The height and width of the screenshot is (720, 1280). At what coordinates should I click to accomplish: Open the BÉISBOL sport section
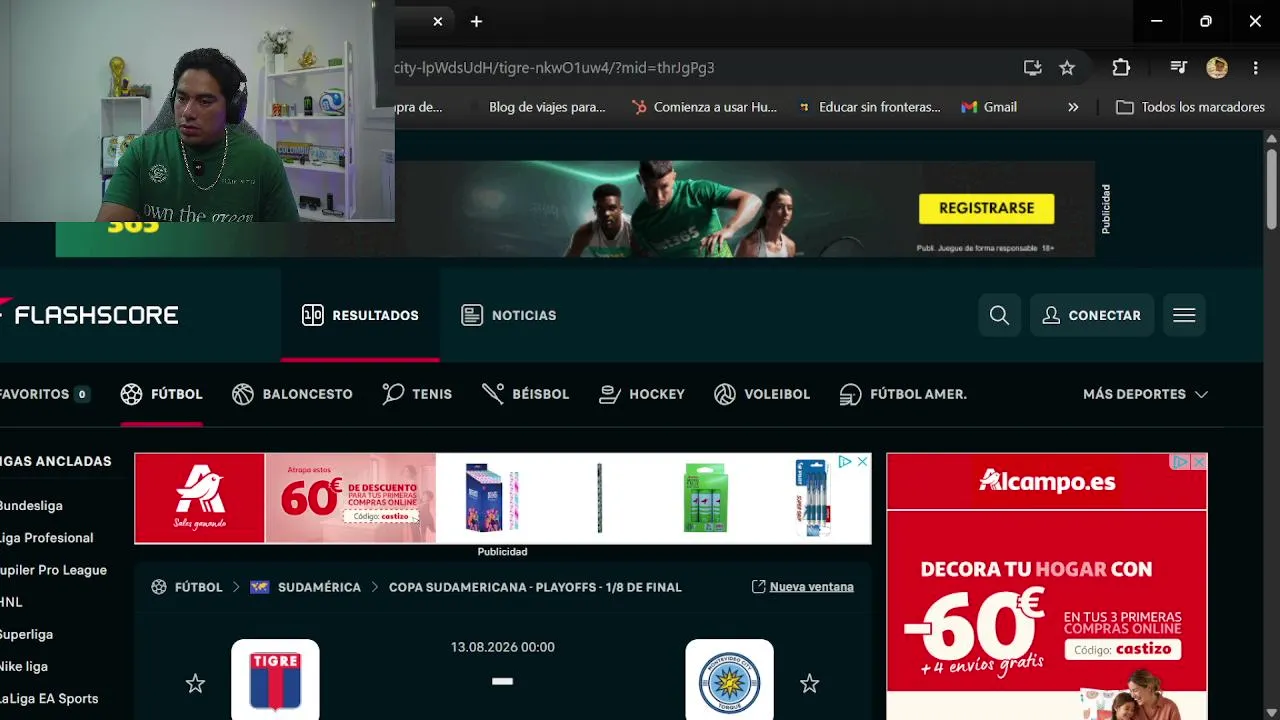(525, 394)
